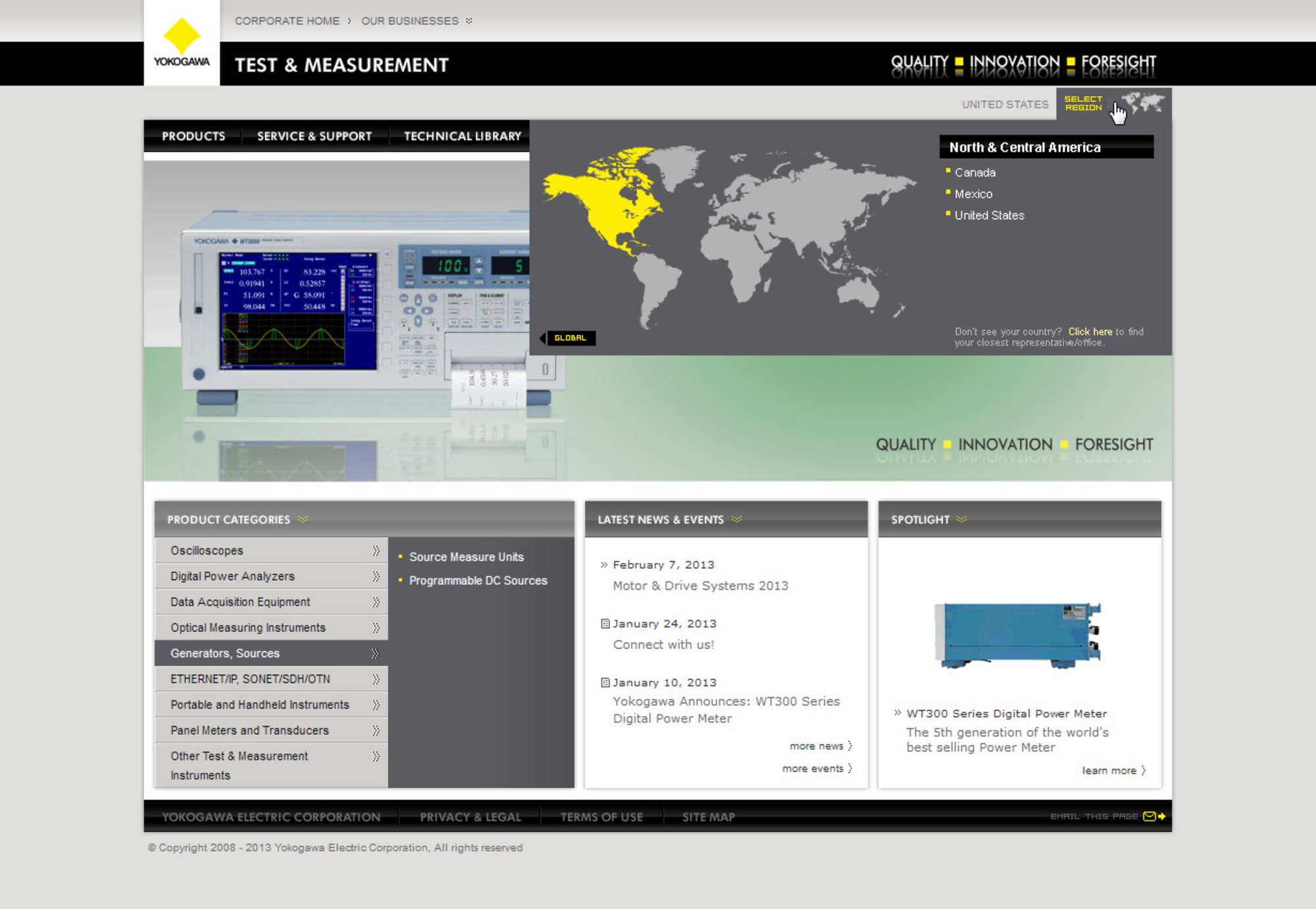
Task: Click the arrow icon beside February 7, 2013
Action: [x=604, y=565]
